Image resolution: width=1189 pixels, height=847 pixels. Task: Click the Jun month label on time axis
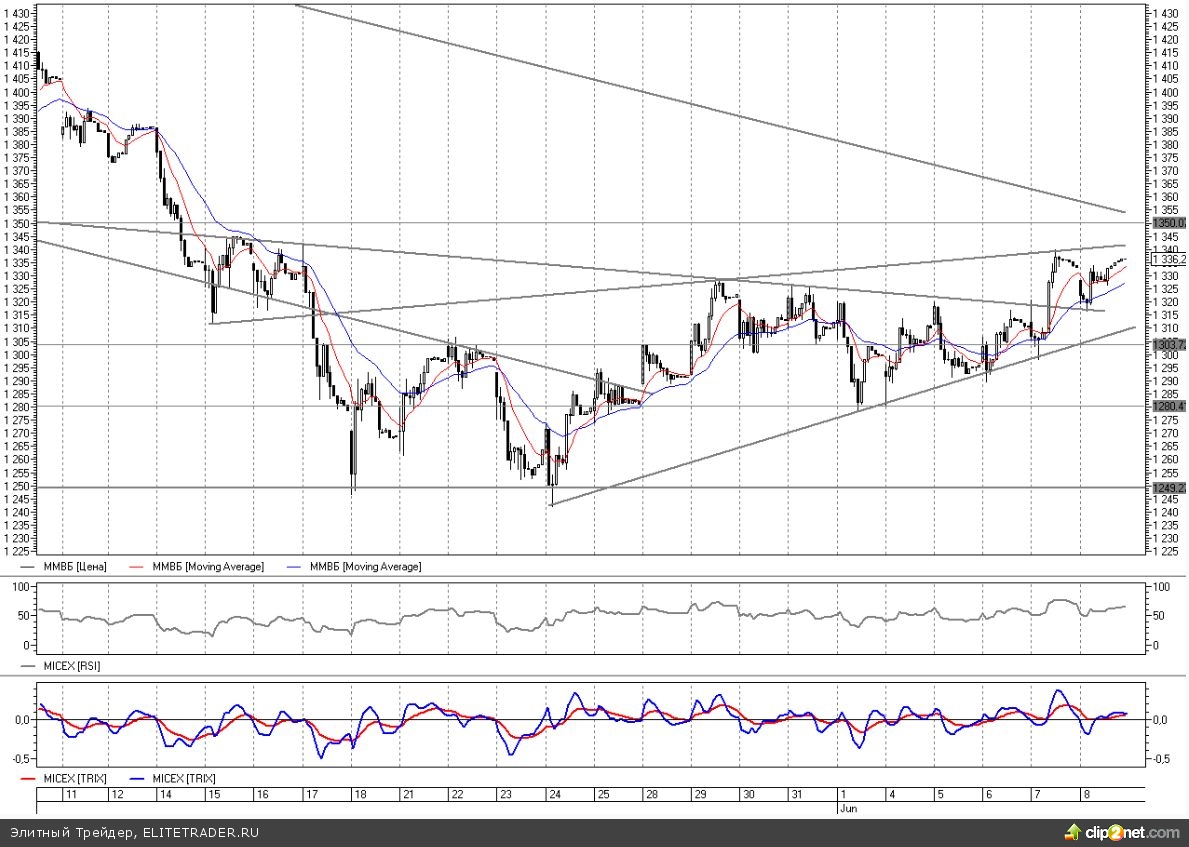(x=848, y=806)
